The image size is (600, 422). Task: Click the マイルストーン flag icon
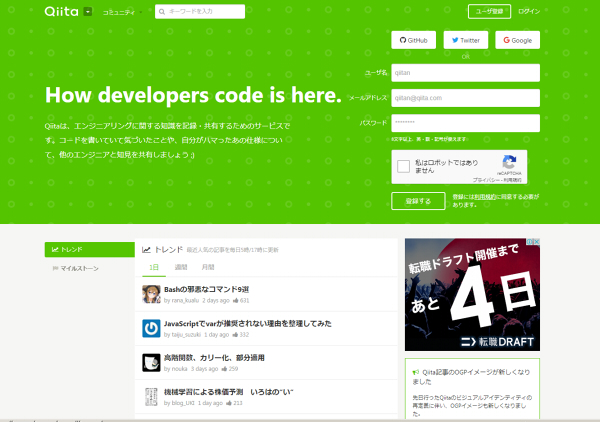pyautogui.click(x=55, y=269)
